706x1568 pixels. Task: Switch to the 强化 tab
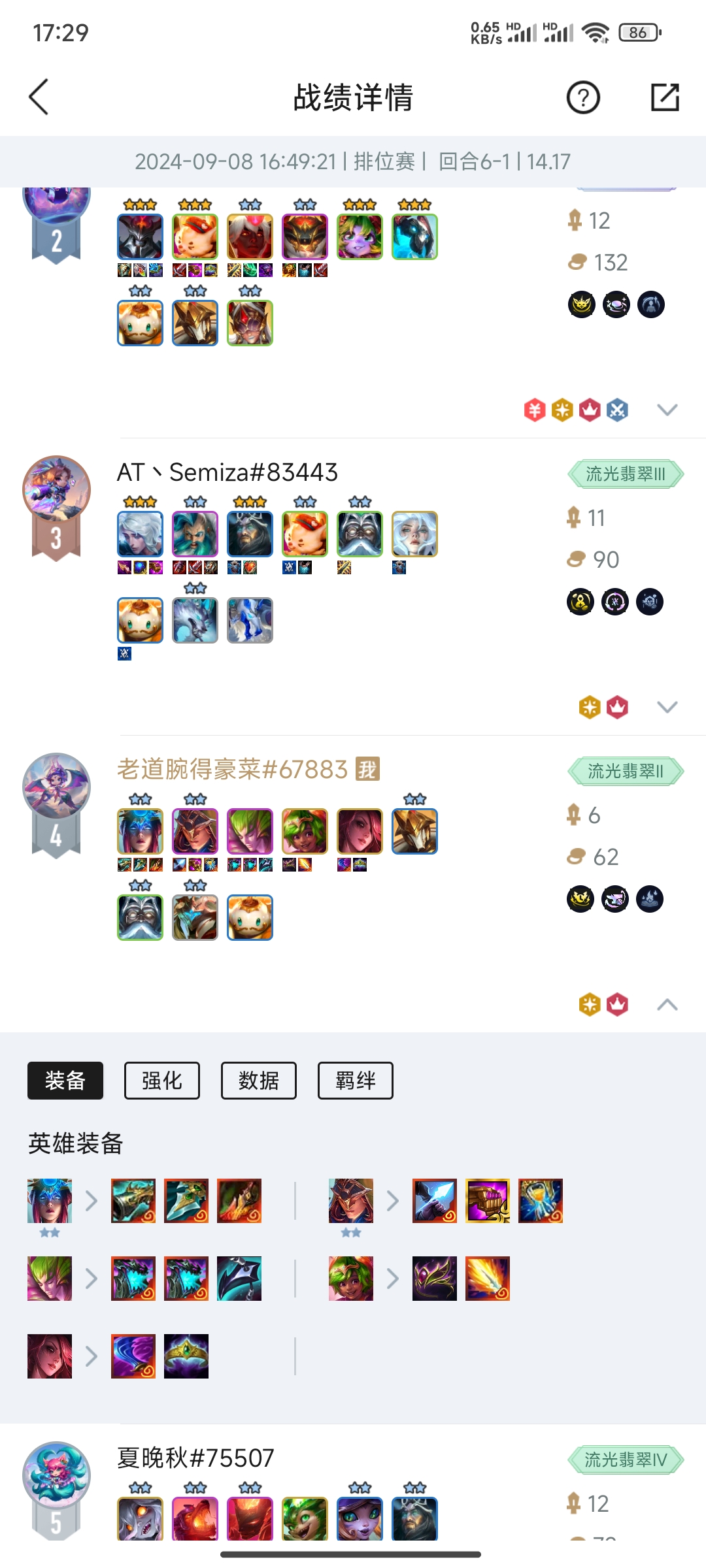(162, 1081)
